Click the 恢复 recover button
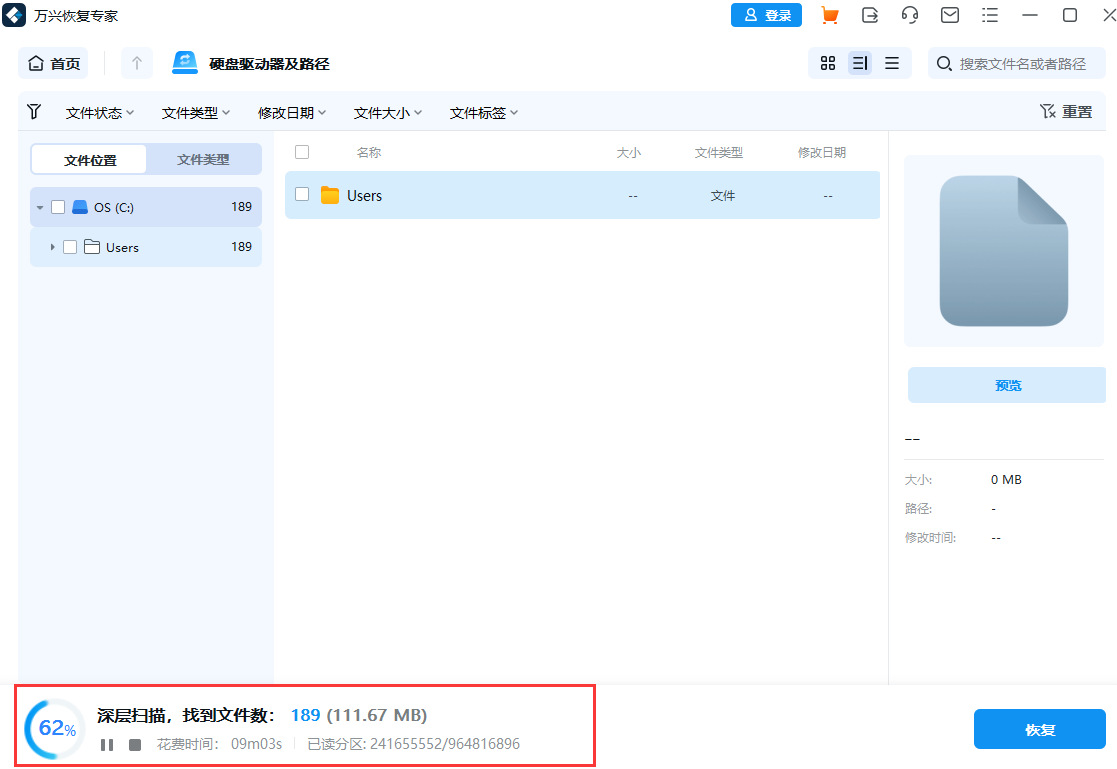The width and height of the screenshot is (1117, 769). point(1039,729)
